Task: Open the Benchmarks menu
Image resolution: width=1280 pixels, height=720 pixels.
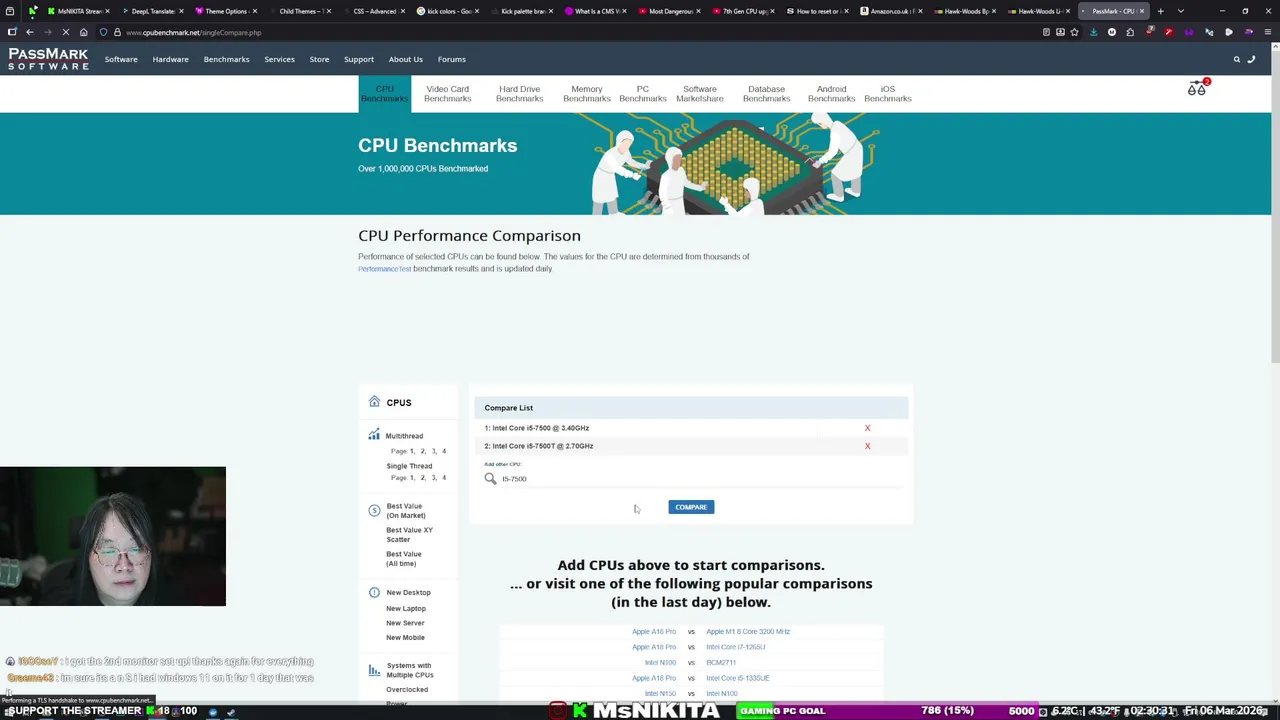Action: tap(226, 59)
